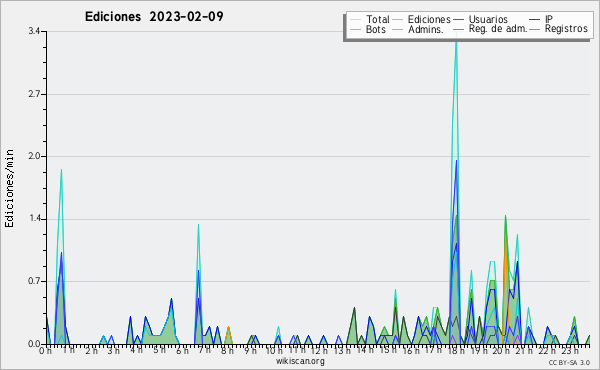Click the magenta line swatch beside Reg. de adm.
The height and width of the screenshot is (370, 600).
tap(458, 29)
